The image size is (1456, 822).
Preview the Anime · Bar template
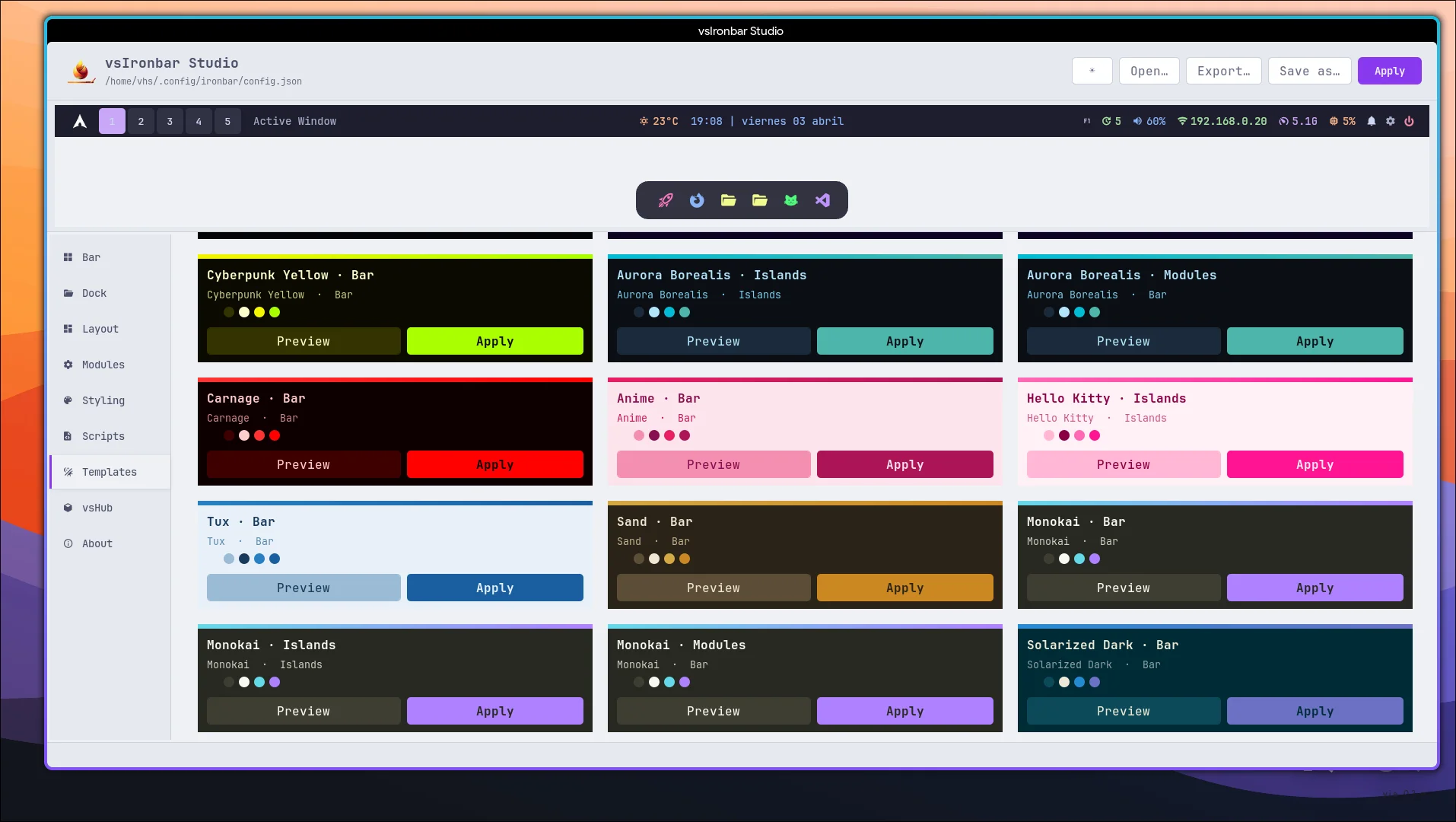(x=714, y=464)
